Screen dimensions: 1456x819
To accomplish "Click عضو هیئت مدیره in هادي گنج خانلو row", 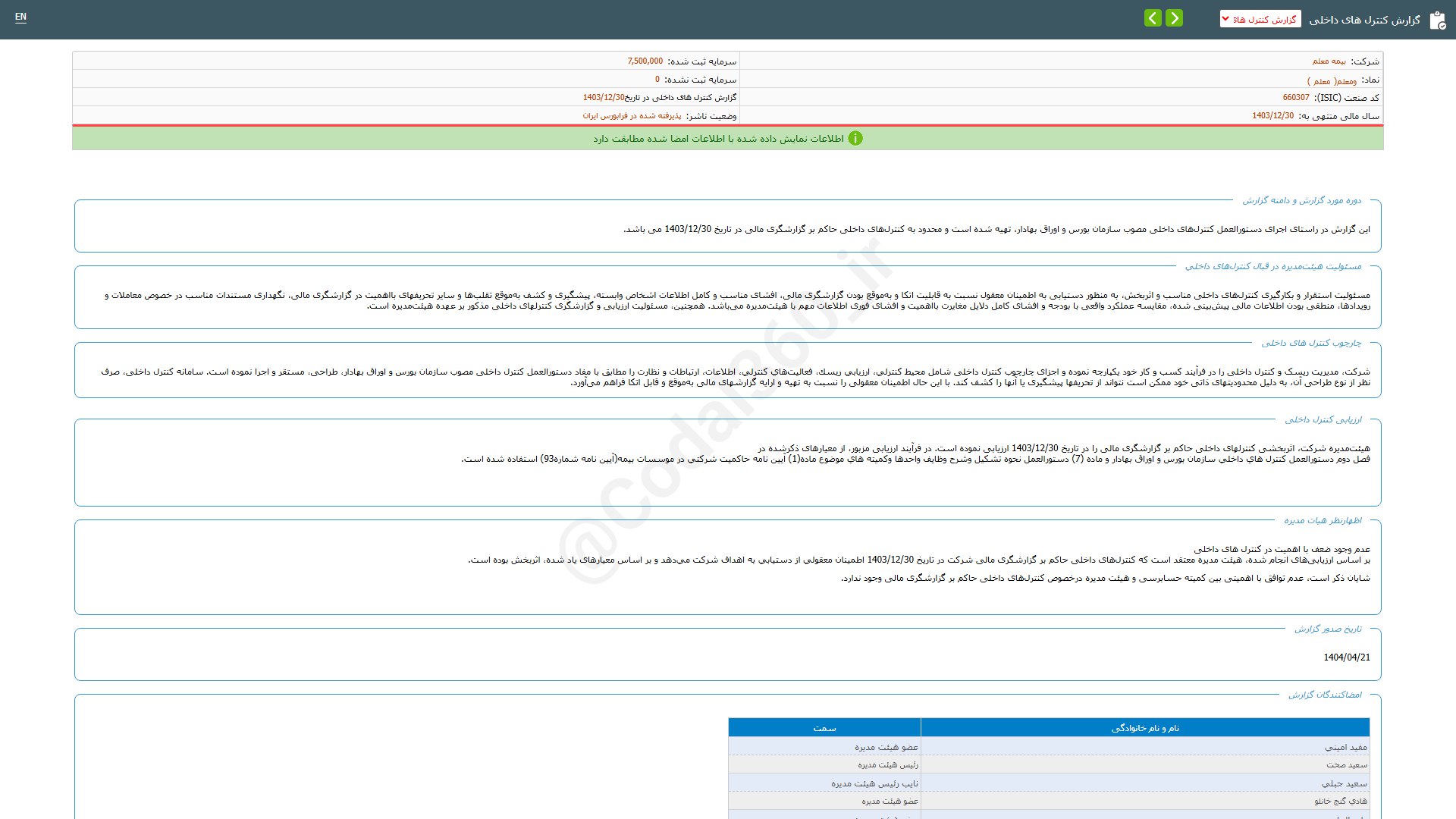I will (x=890, y=802).
